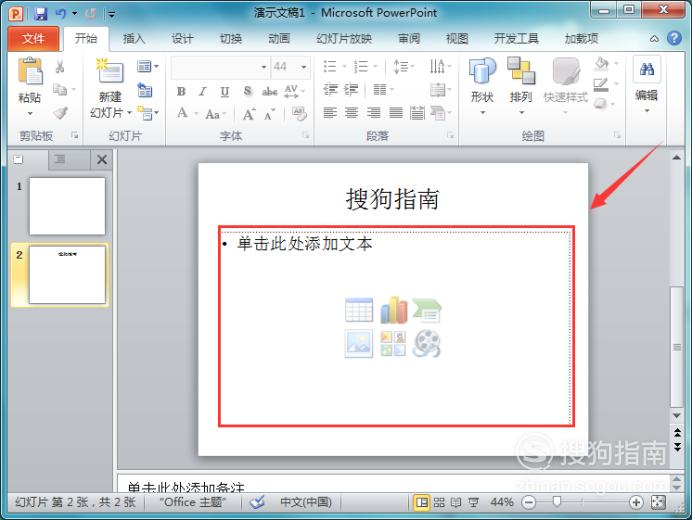
Task: Open the slide Section dropdown
Action: (x=148, y=113)
